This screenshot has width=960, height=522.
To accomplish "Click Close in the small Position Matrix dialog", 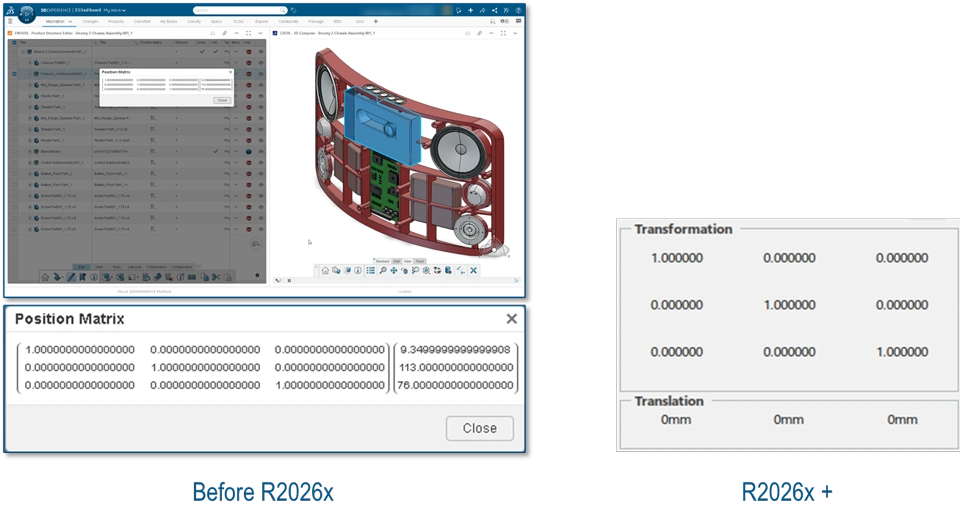I will pyautogui.click(x=222, y=100).
